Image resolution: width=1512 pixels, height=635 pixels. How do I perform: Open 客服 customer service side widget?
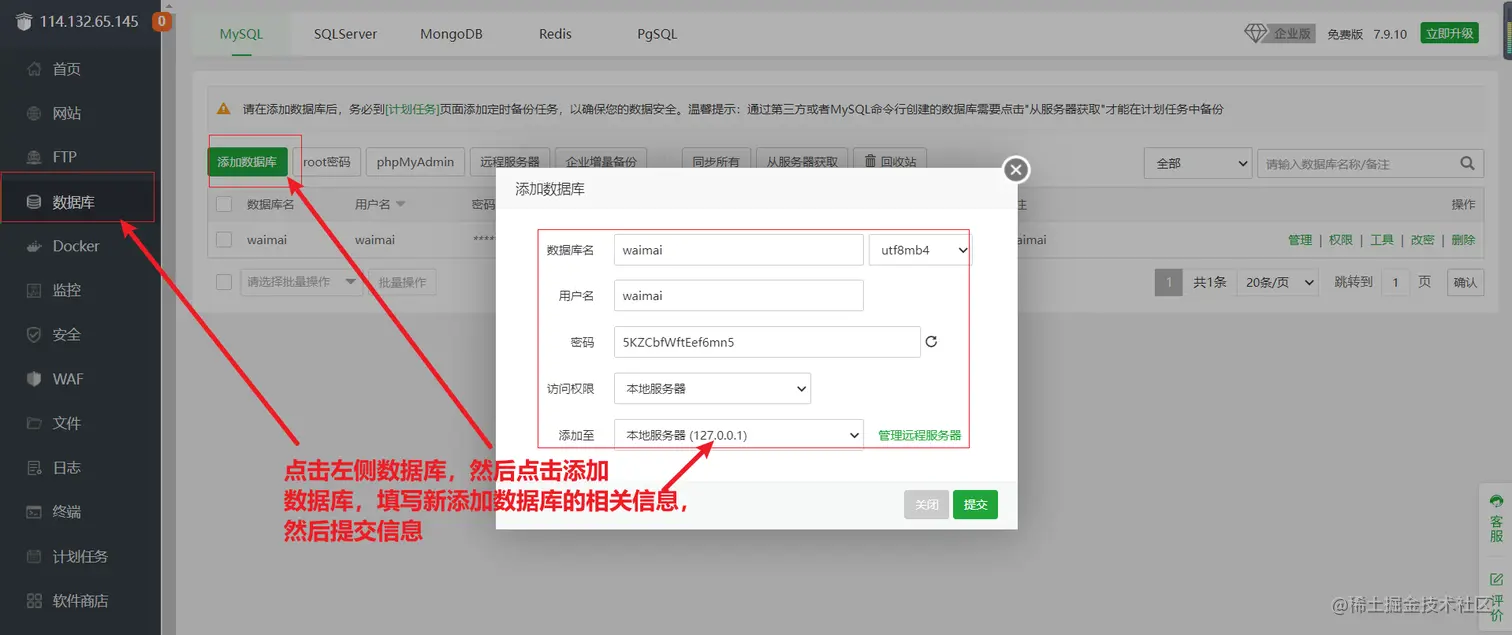[1496, 517]
